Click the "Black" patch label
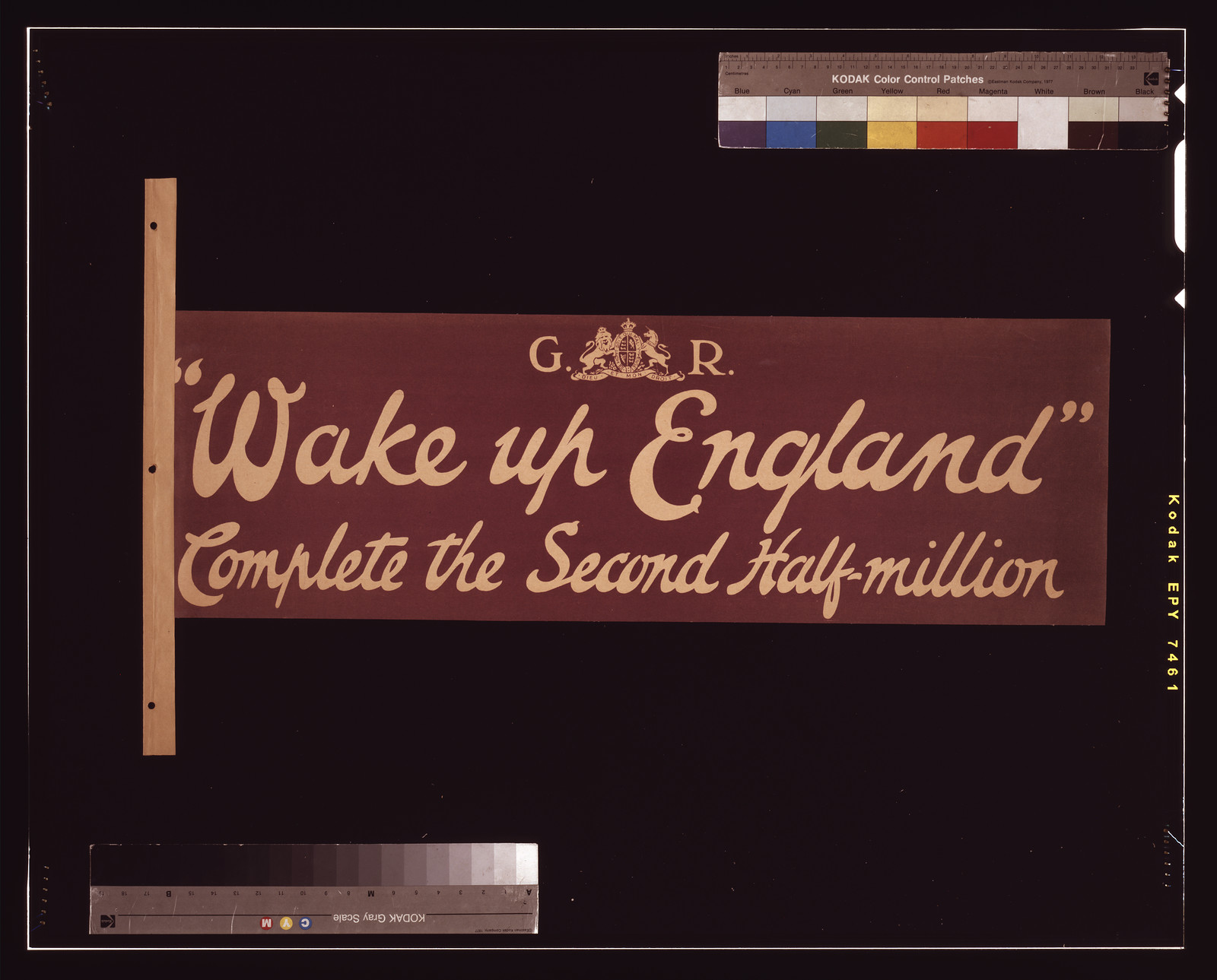 (1144, 91)
